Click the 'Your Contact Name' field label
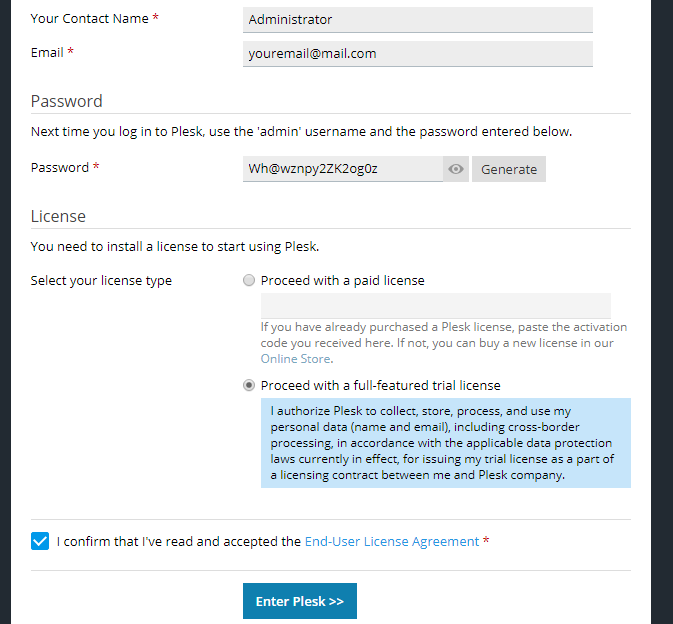The width and height of the screenshot is (673, 624). [x=90, y=19]
